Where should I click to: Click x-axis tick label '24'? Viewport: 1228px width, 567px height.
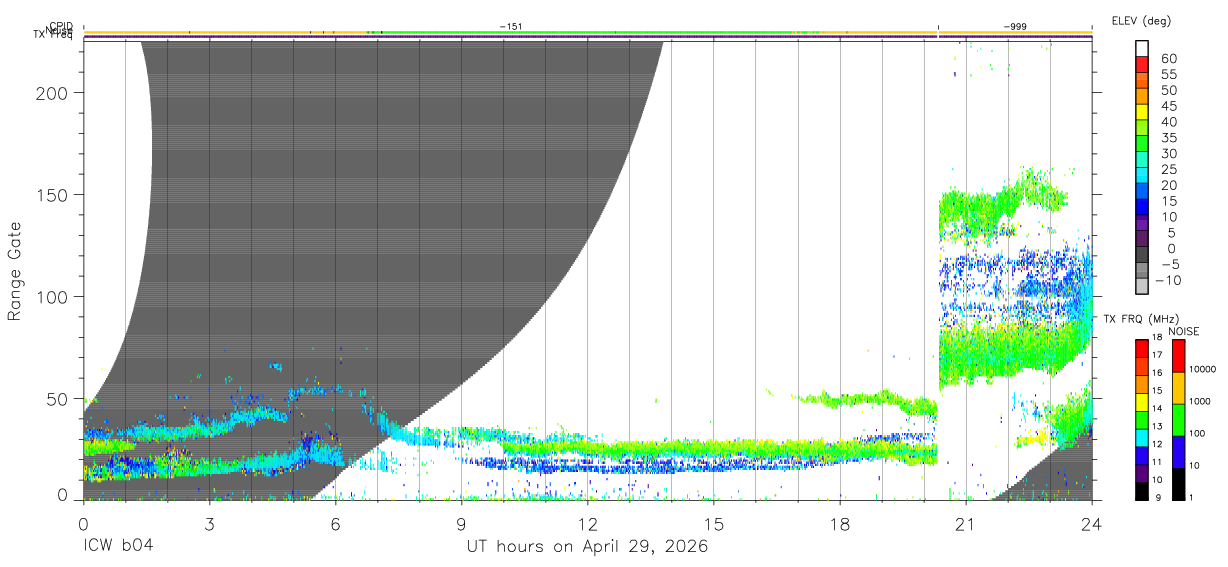(x=1091, y=524)
